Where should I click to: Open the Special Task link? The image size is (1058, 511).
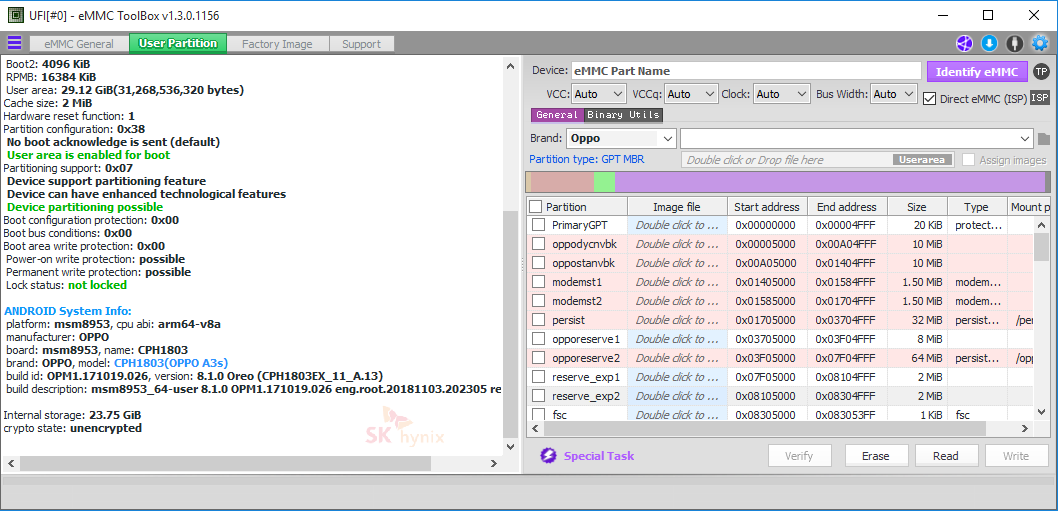598,456
